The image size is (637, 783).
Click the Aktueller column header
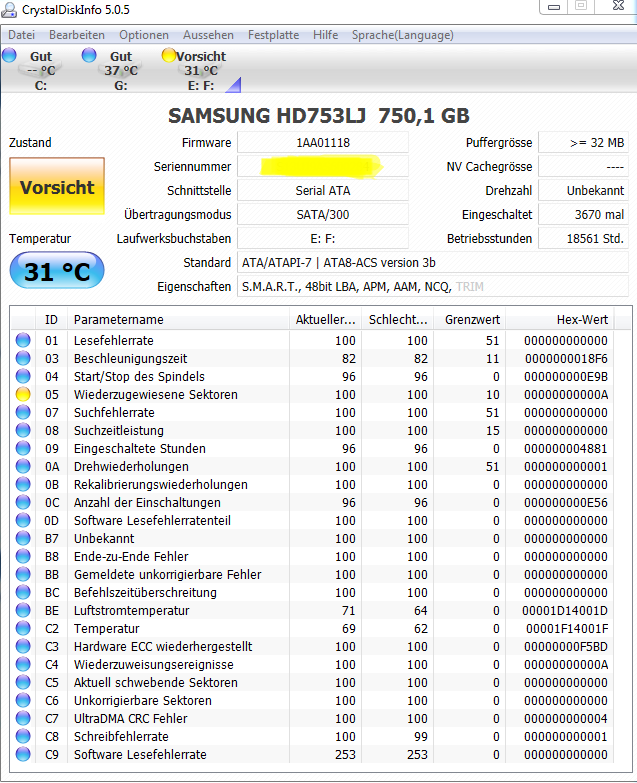point(325,320)
